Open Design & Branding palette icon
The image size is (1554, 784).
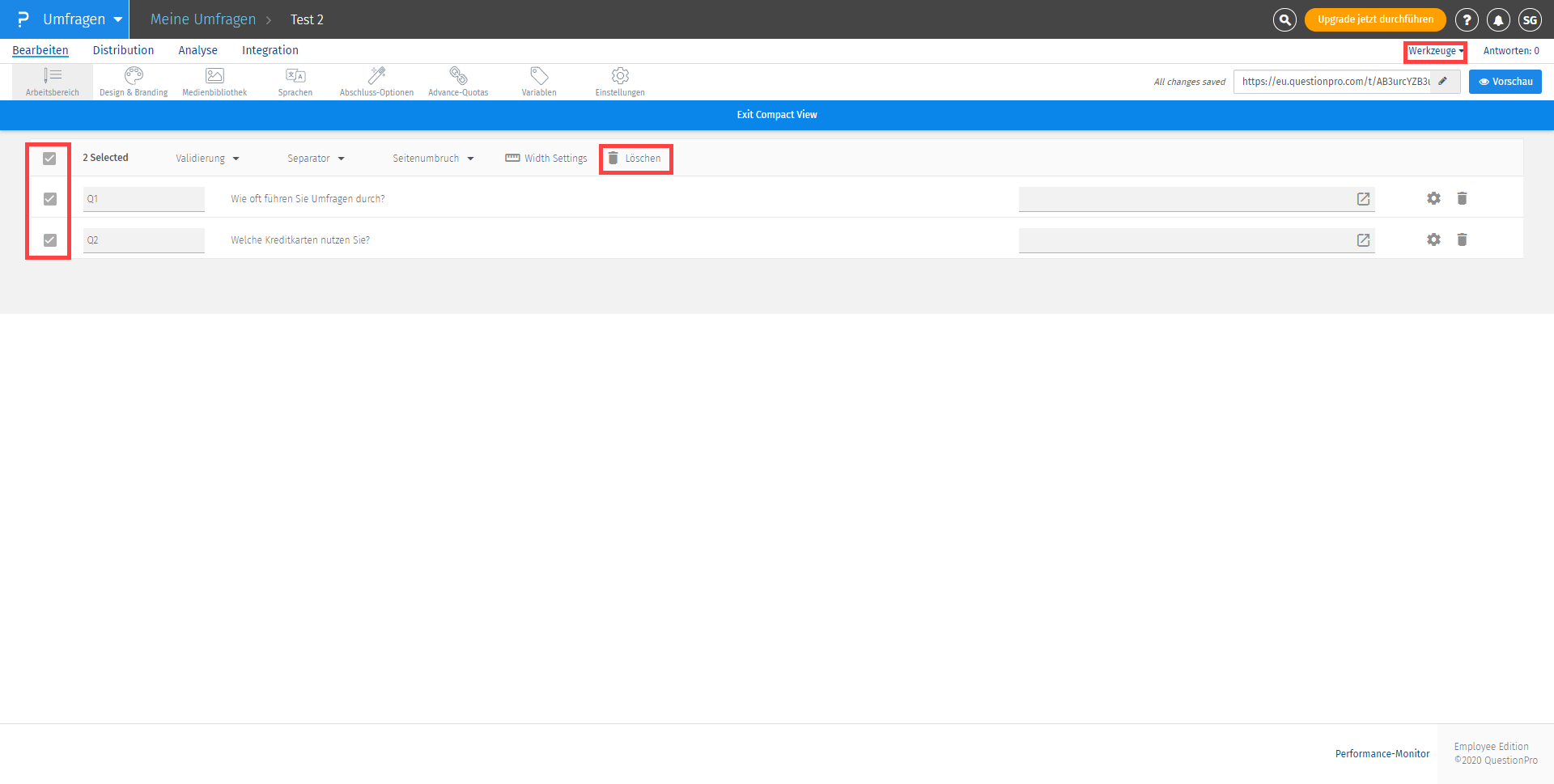(x=134, y=82)
